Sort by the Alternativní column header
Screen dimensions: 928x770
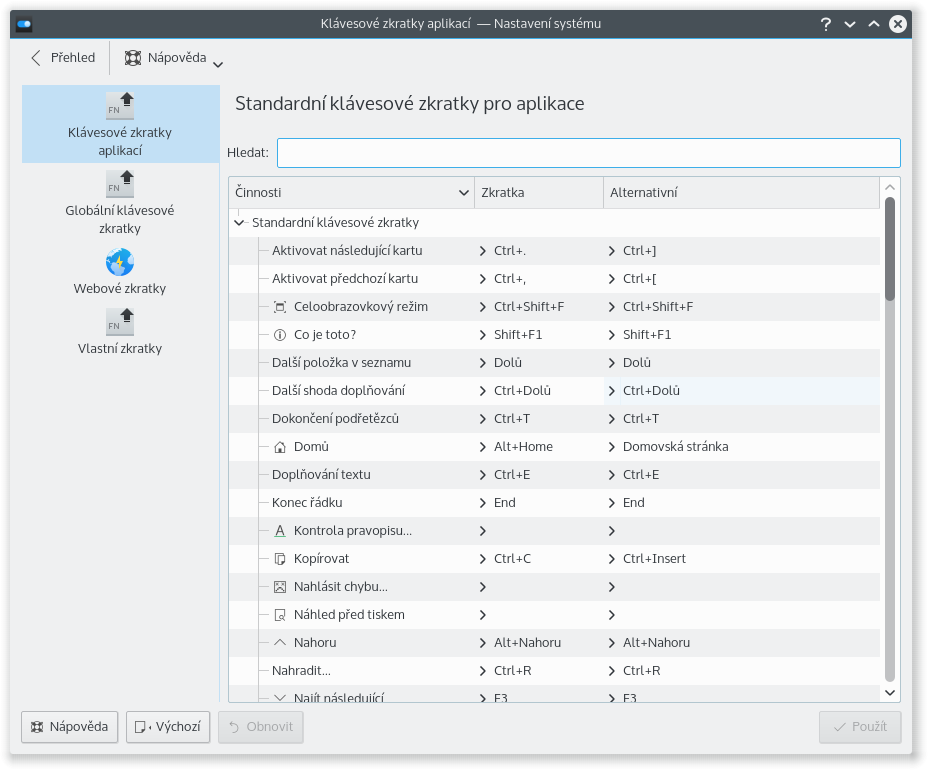[x=741, y=192]
